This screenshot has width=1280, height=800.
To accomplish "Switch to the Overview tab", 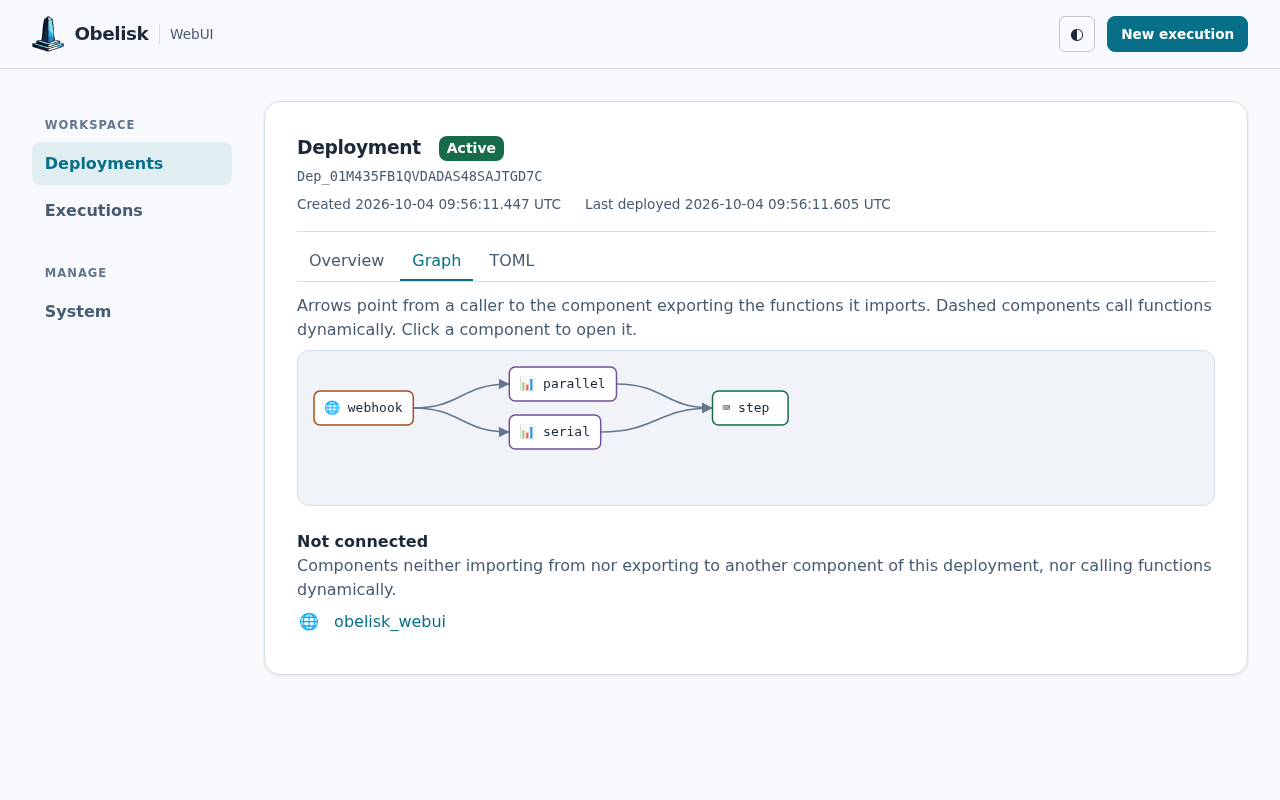I will (x=346, y=261).
